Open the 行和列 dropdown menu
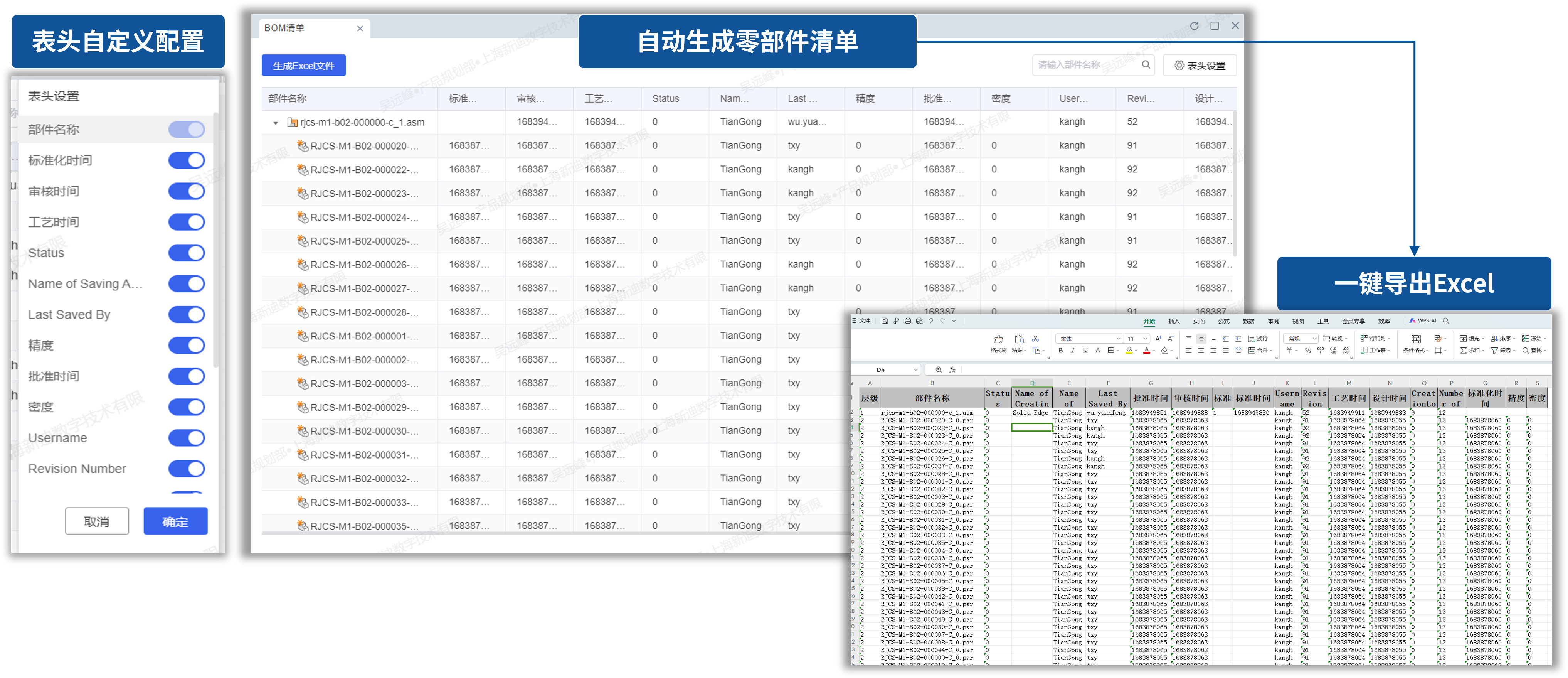The height and width of the screenshot is (678, 1568). [1376, 339]
